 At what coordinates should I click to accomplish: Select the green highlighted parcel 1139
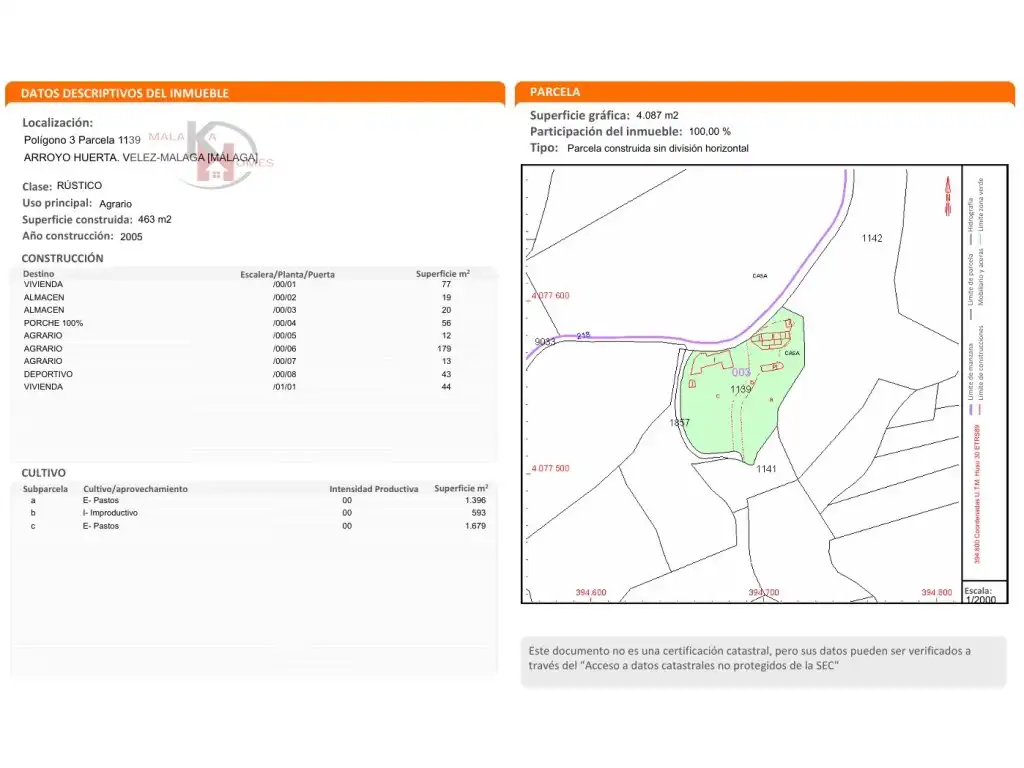(743, 387)
